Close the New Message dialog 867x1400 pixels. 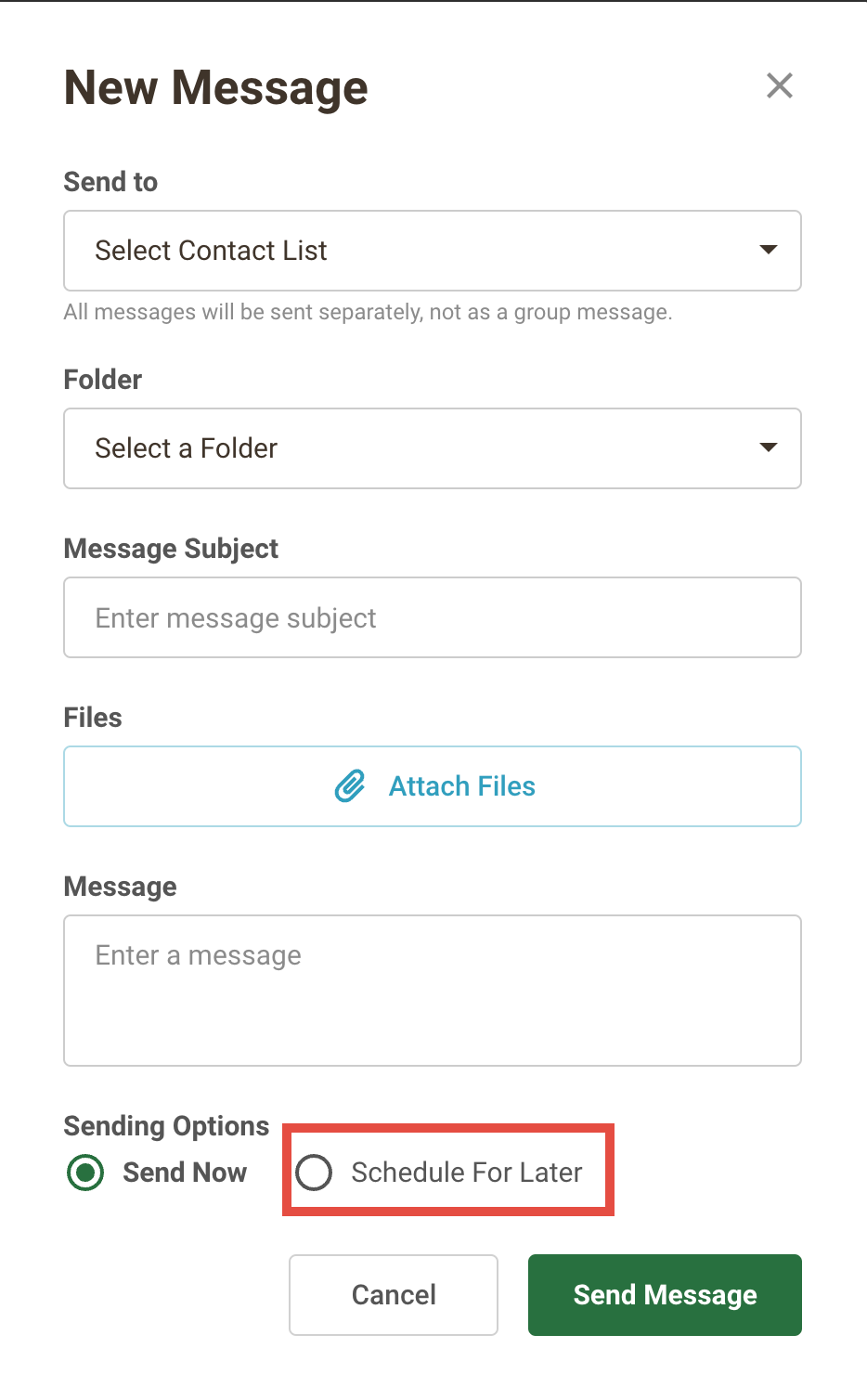[x=780, y=85]
